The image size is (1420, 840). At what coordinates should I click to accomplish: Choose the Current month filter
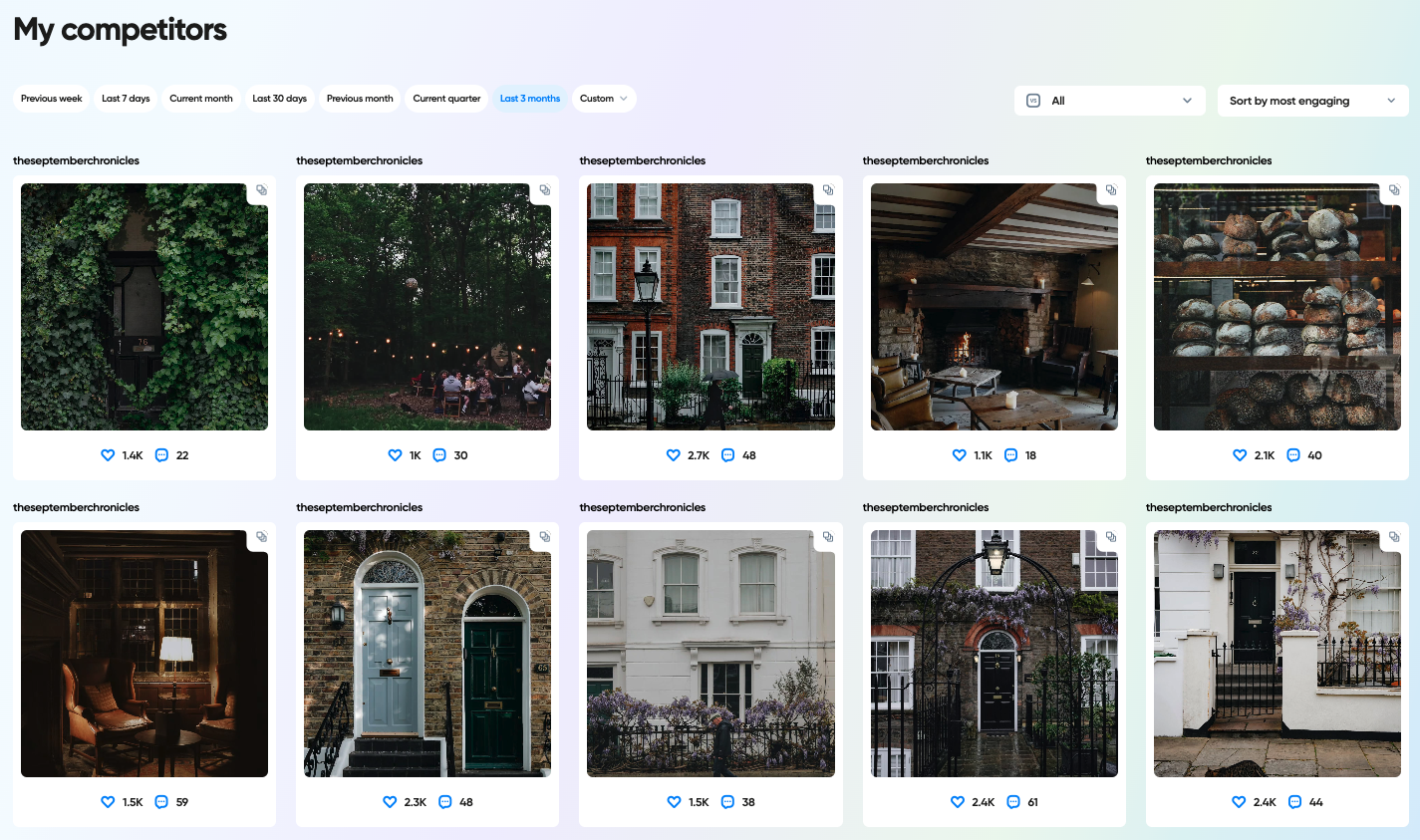pyautogui.click(x=201, y=99)
